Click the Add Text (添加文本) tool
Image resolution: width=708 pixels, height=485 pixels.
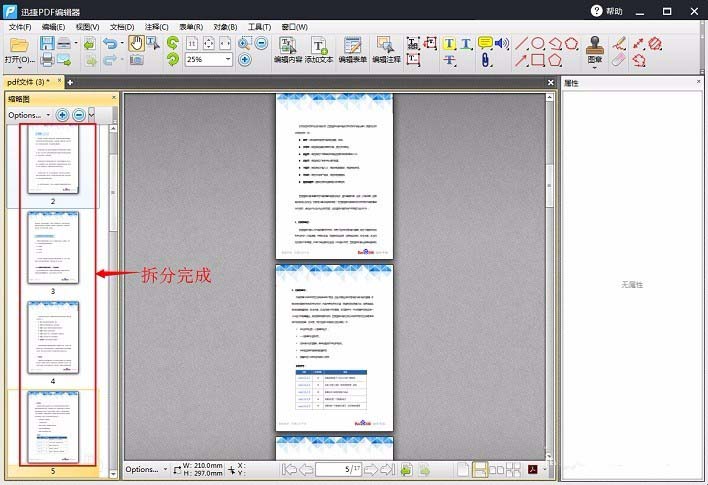(319, 50)
